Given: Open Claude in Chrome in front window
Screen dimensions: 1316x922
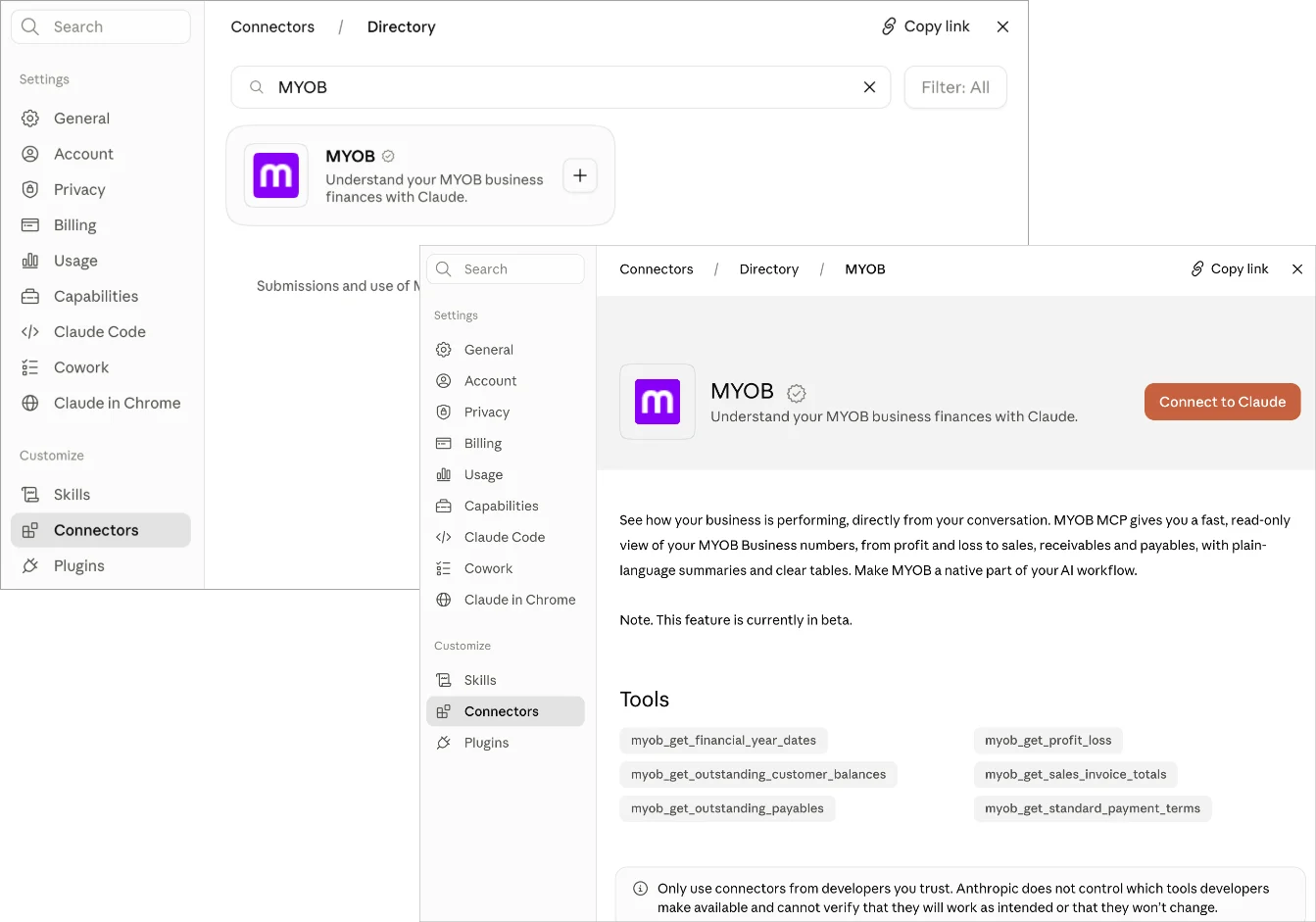Looking at the screenshot, I should pos(506,600).
